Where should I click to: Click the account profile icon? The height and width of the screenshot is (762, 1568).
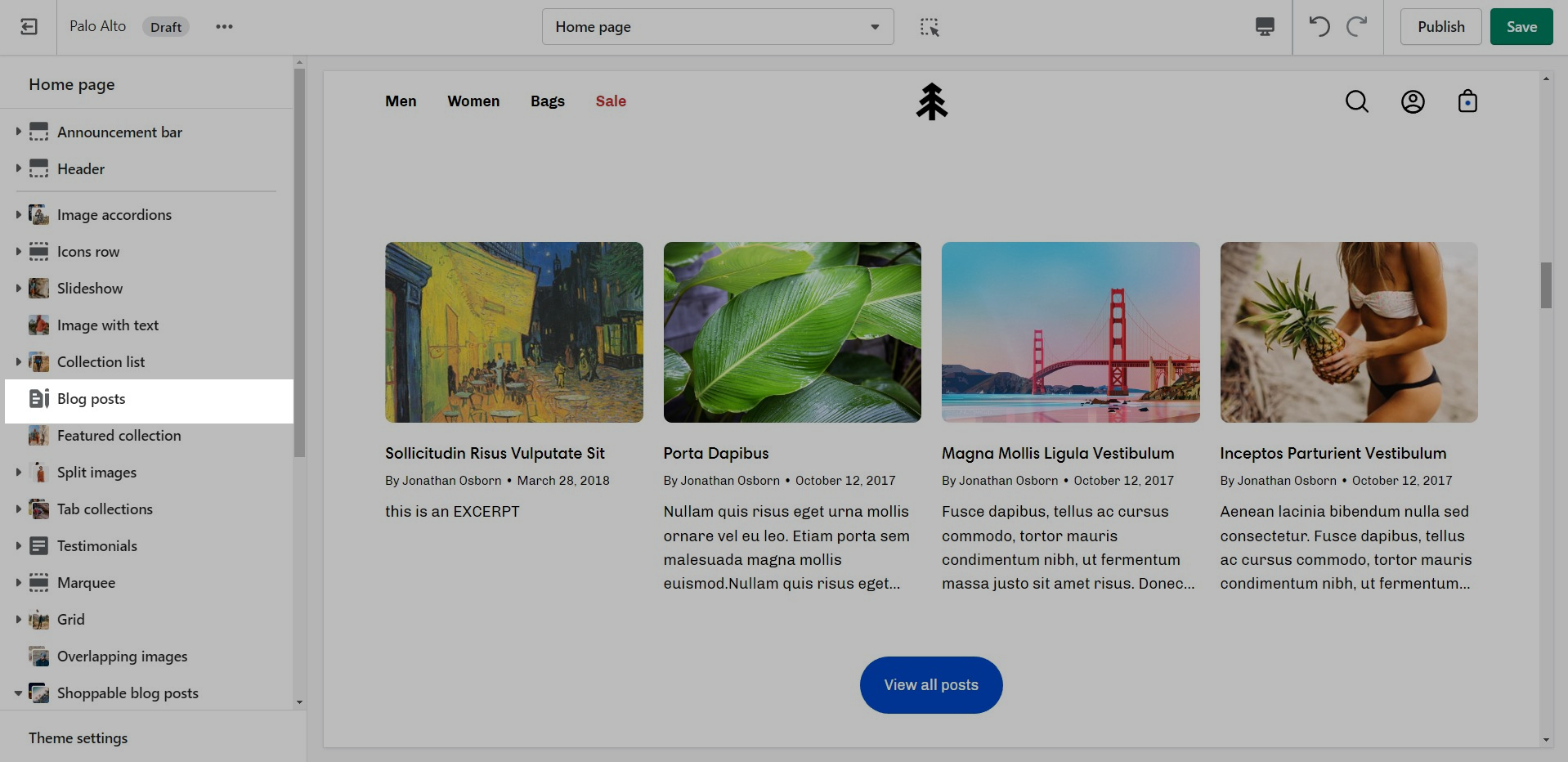tap(1413, 101)
